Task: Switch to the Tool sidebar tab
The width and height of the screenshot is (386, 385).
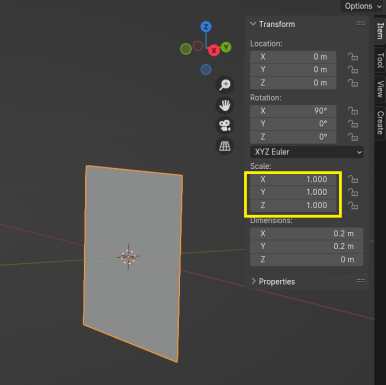Action: 380,61
